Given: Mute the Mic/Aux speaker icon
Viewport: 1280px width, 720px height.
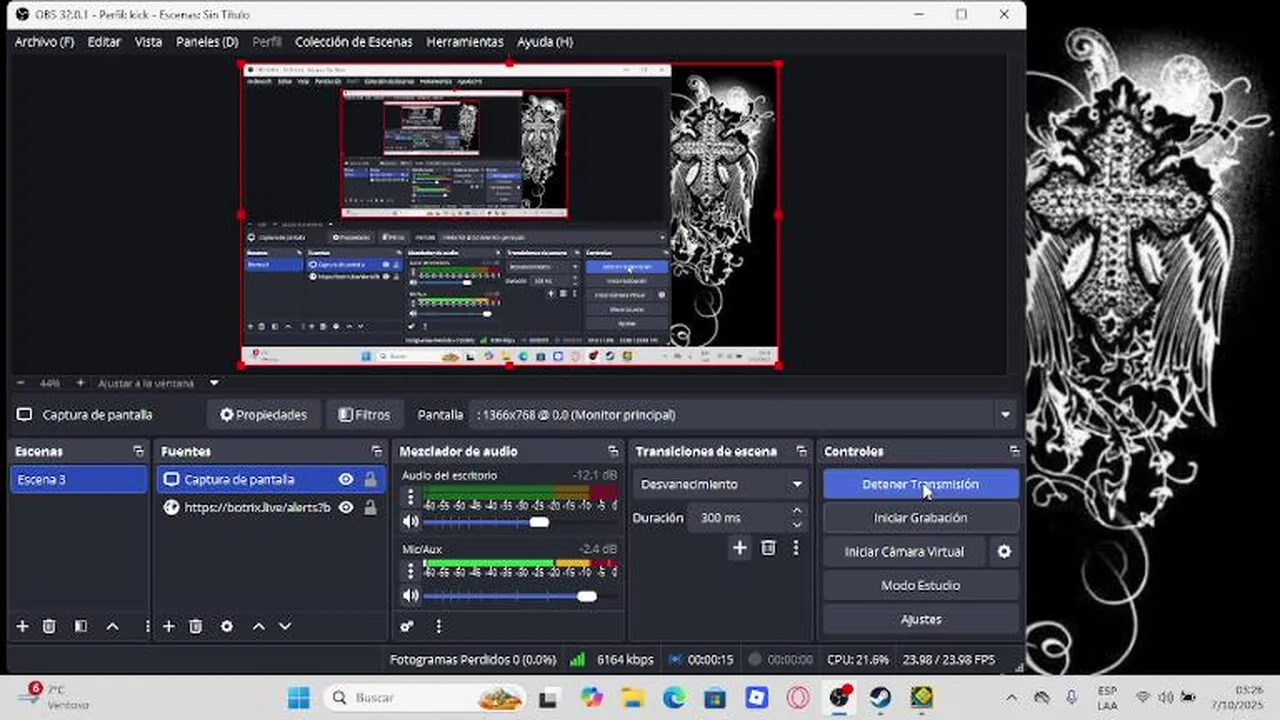Looking at the screenshot, I should [x=410, y=596].
